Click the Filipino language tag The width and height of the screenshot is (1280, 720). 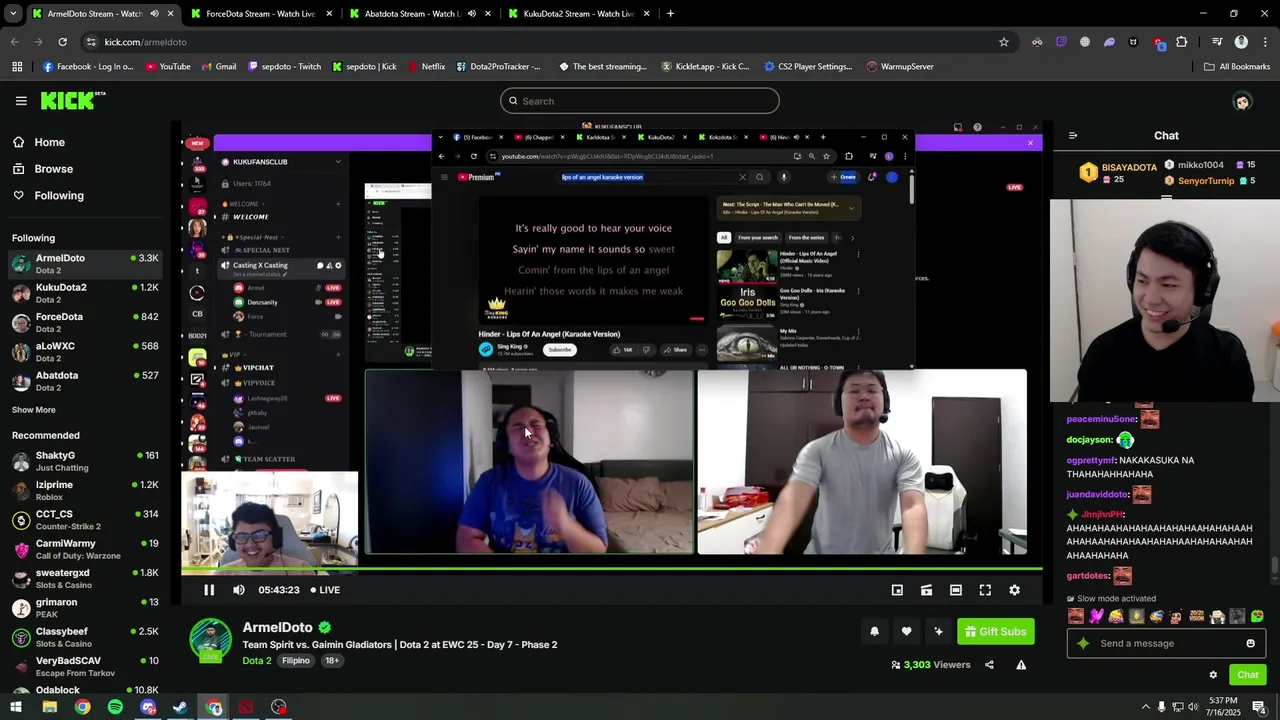(x=295, y=661)
